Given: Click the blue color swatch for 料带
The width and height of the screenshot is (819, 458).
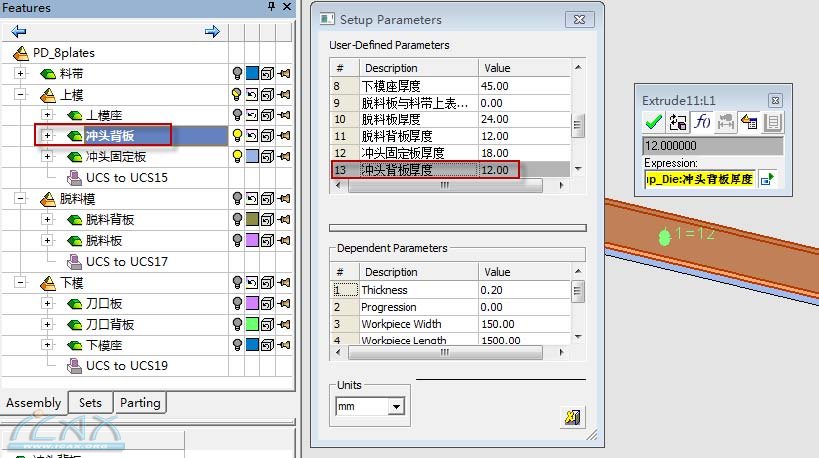Looking at the screenshot, I should (x=252, y=74).
